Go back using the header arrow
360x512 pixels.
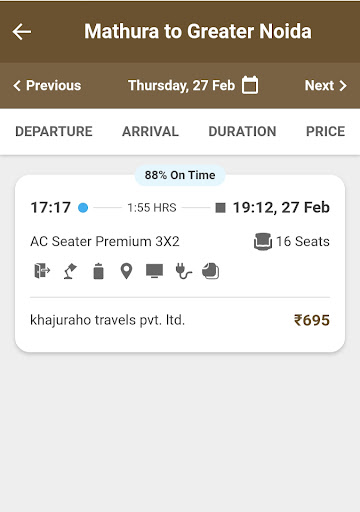coord(22,32)
